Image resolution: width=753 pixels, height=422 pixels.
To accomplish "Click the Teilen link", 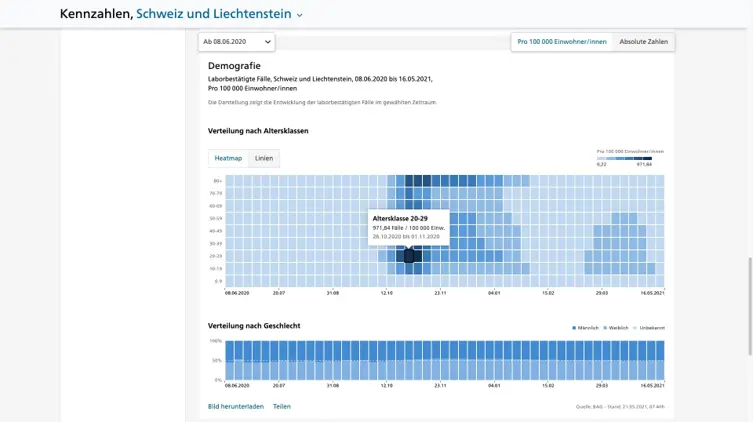I will [x=282, y=406].
